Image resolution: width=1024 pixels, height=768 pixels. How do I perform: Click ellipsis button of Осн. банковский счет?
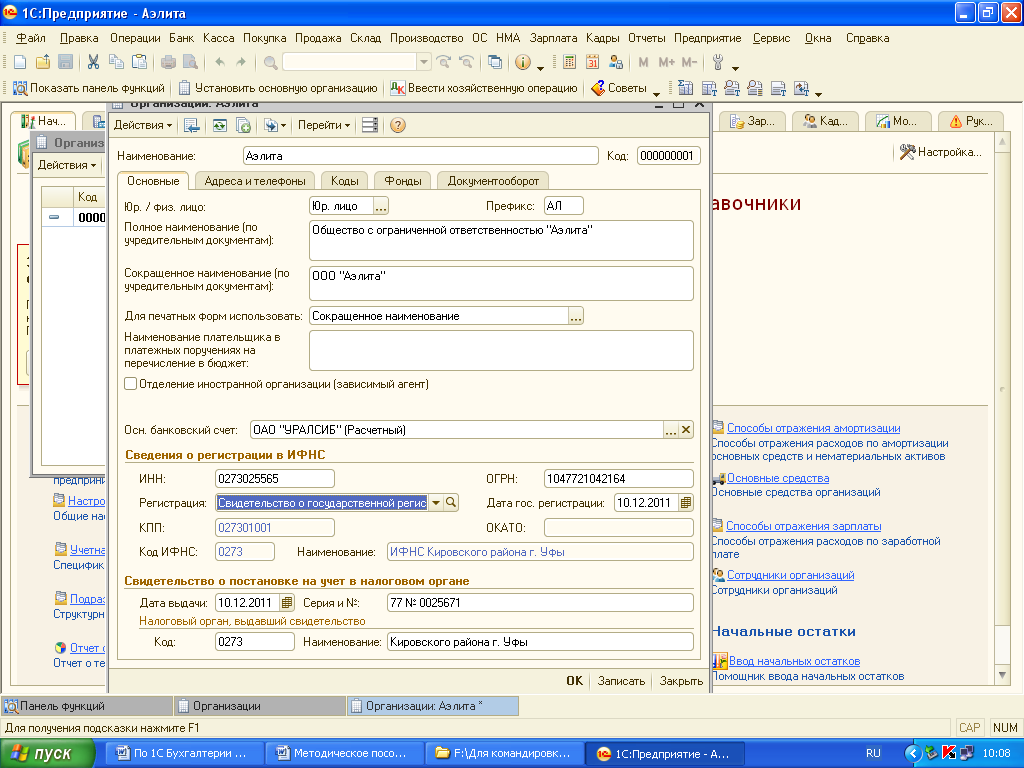pos(671,430)
